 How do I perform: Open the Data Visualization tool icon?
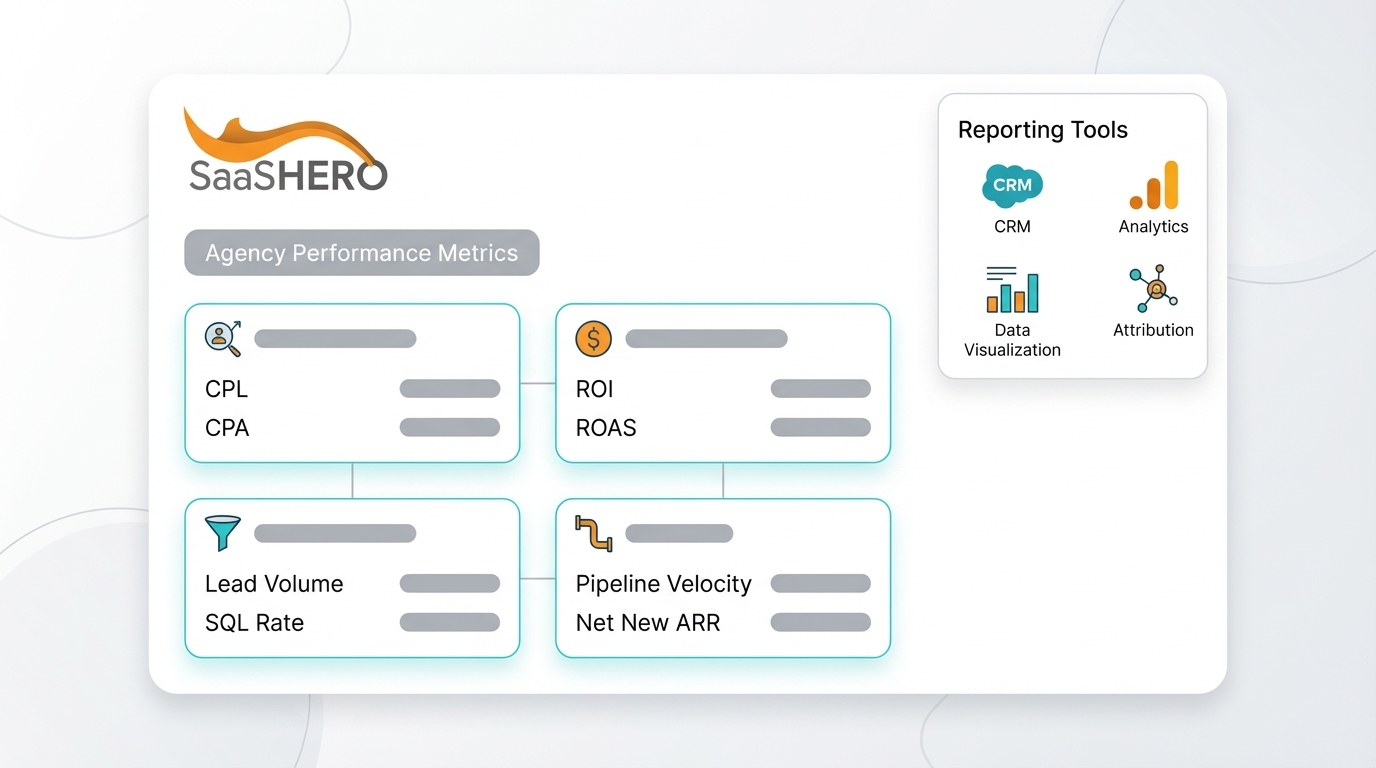pyautogui.click(x=1012, y=291)
